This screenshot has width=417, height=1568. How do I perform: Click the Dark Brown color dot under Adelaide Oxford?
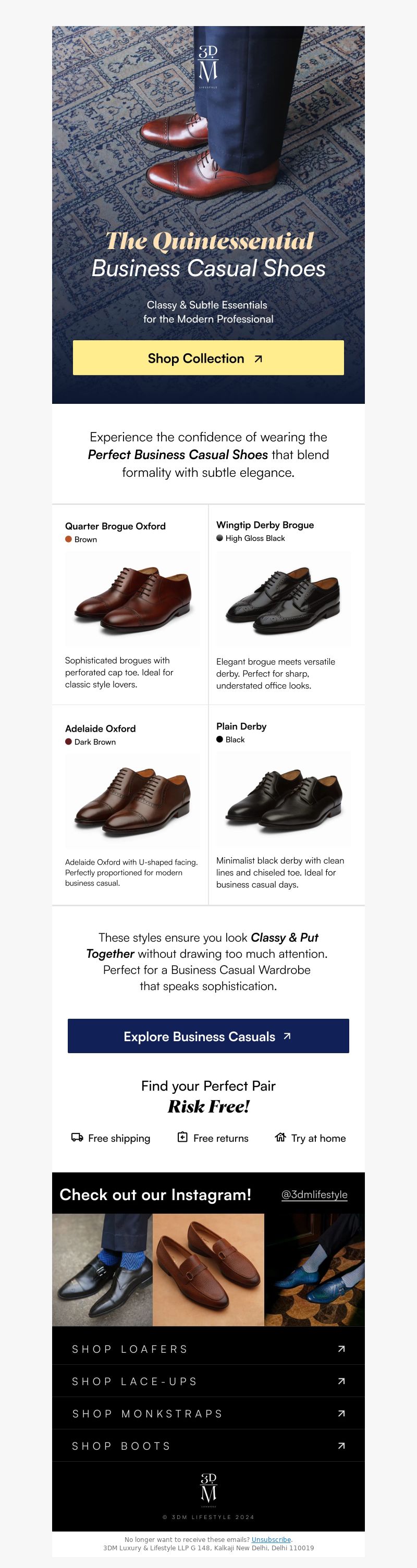point(69,742)
